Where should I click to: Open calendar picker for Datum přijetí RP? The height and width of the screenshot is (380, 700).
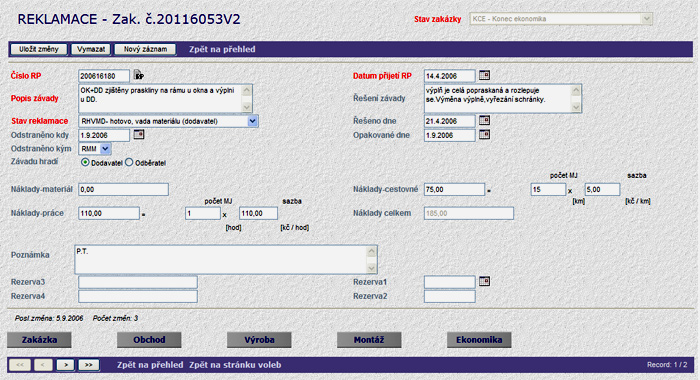point(484,75)
